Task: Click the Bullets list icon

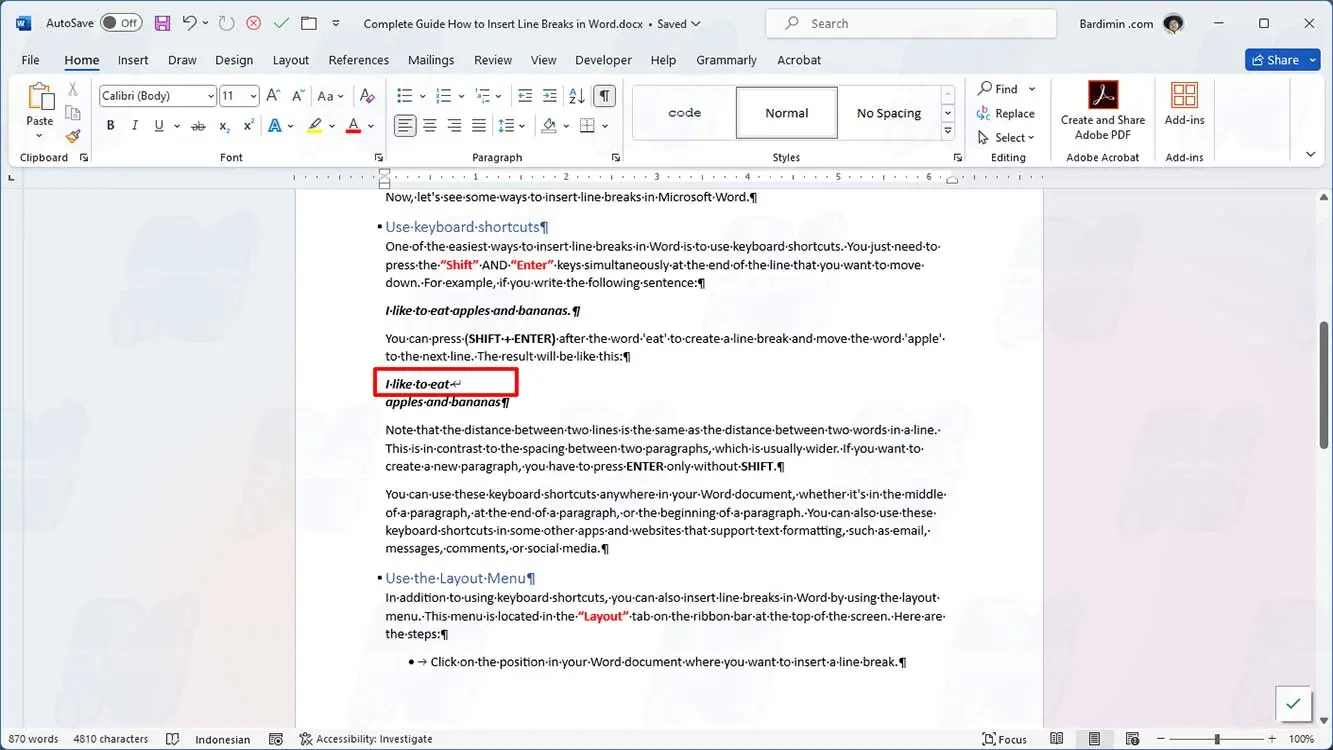Action: tap(404, 96)
